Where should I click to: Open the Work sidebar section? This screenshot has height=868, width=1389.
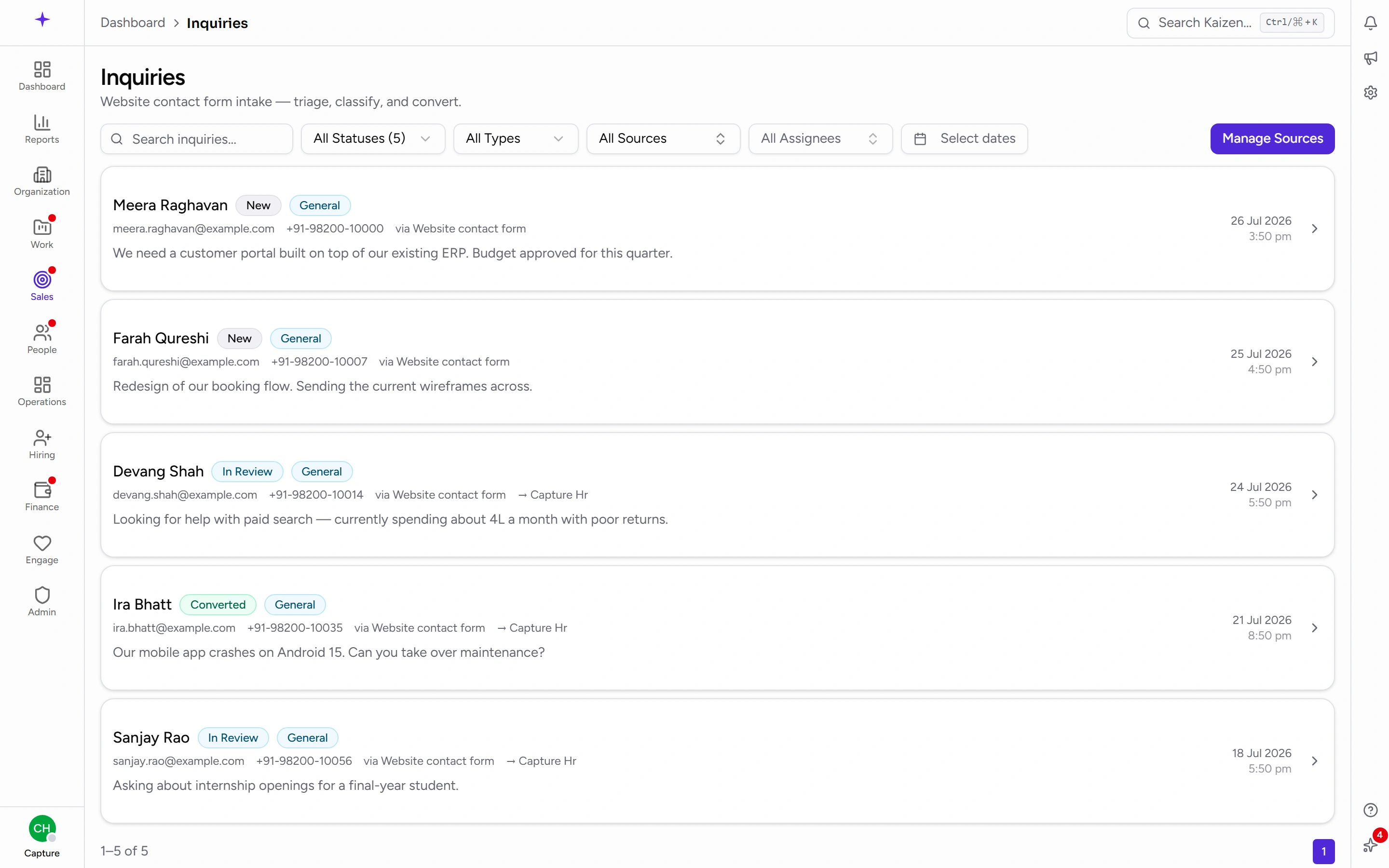click(42, 234)
